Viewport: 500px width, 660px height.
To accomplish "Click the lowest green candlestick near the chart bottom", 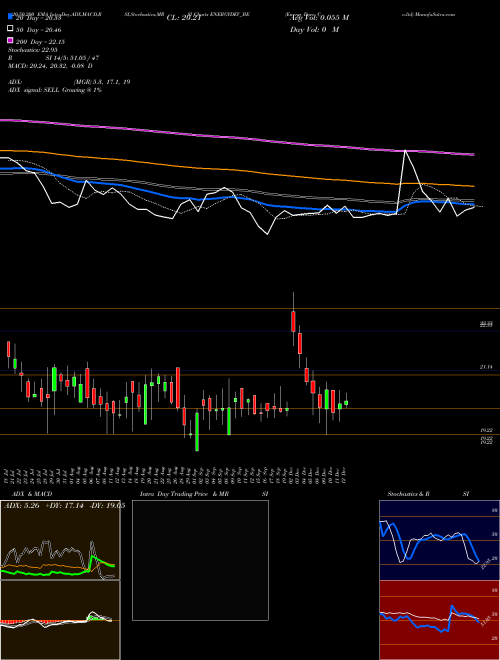I will (197, 432).
